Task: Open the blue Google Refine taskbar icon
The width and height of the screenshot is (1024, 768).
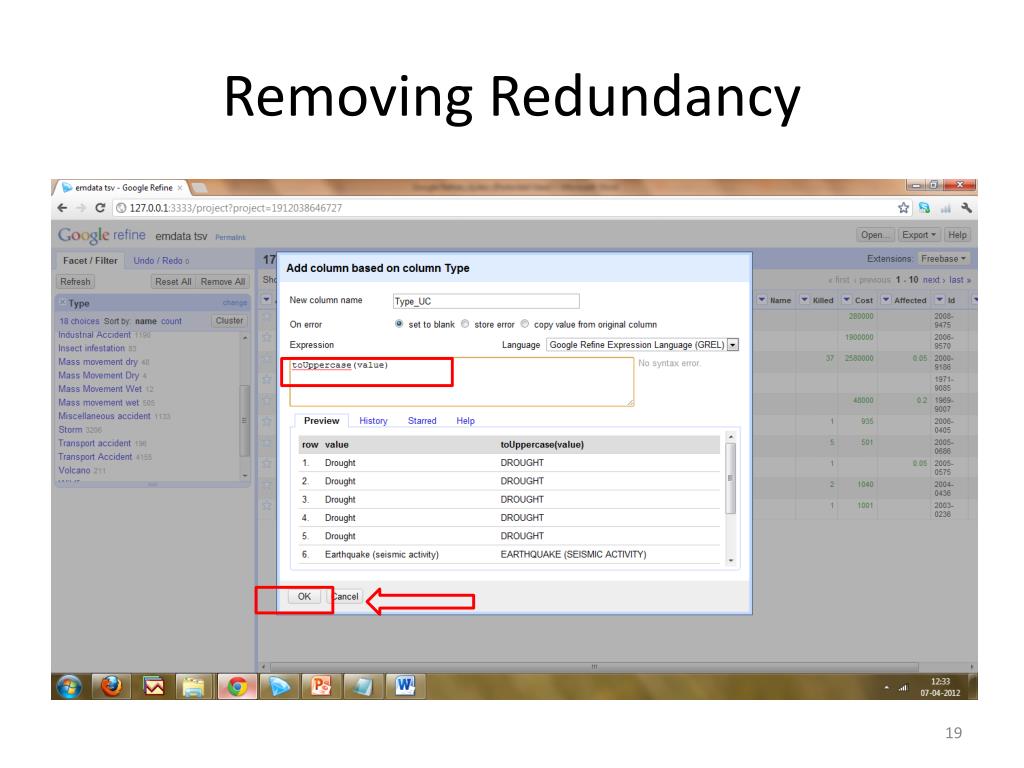Action: (x=280, y=686)
